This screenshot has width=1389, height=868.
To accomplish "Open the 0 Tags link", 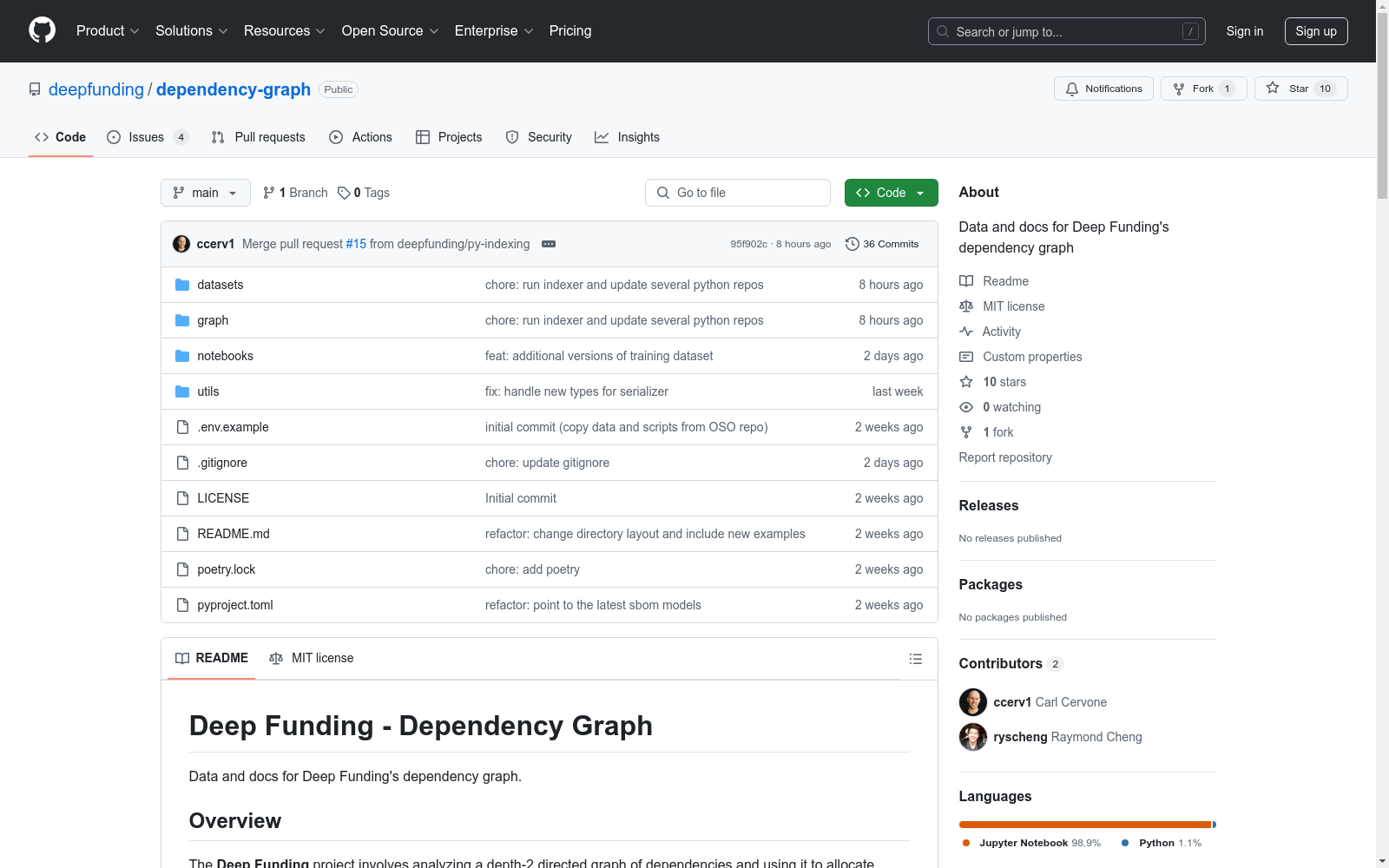I will pyautogui.click(x=364, y=193).
